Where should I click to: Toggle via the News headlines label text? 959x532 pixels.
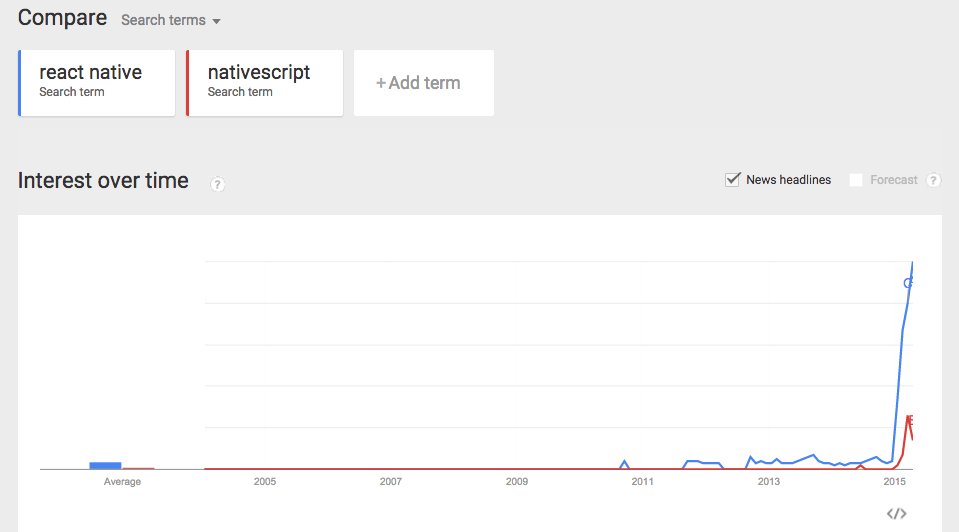tap(788, 180)
